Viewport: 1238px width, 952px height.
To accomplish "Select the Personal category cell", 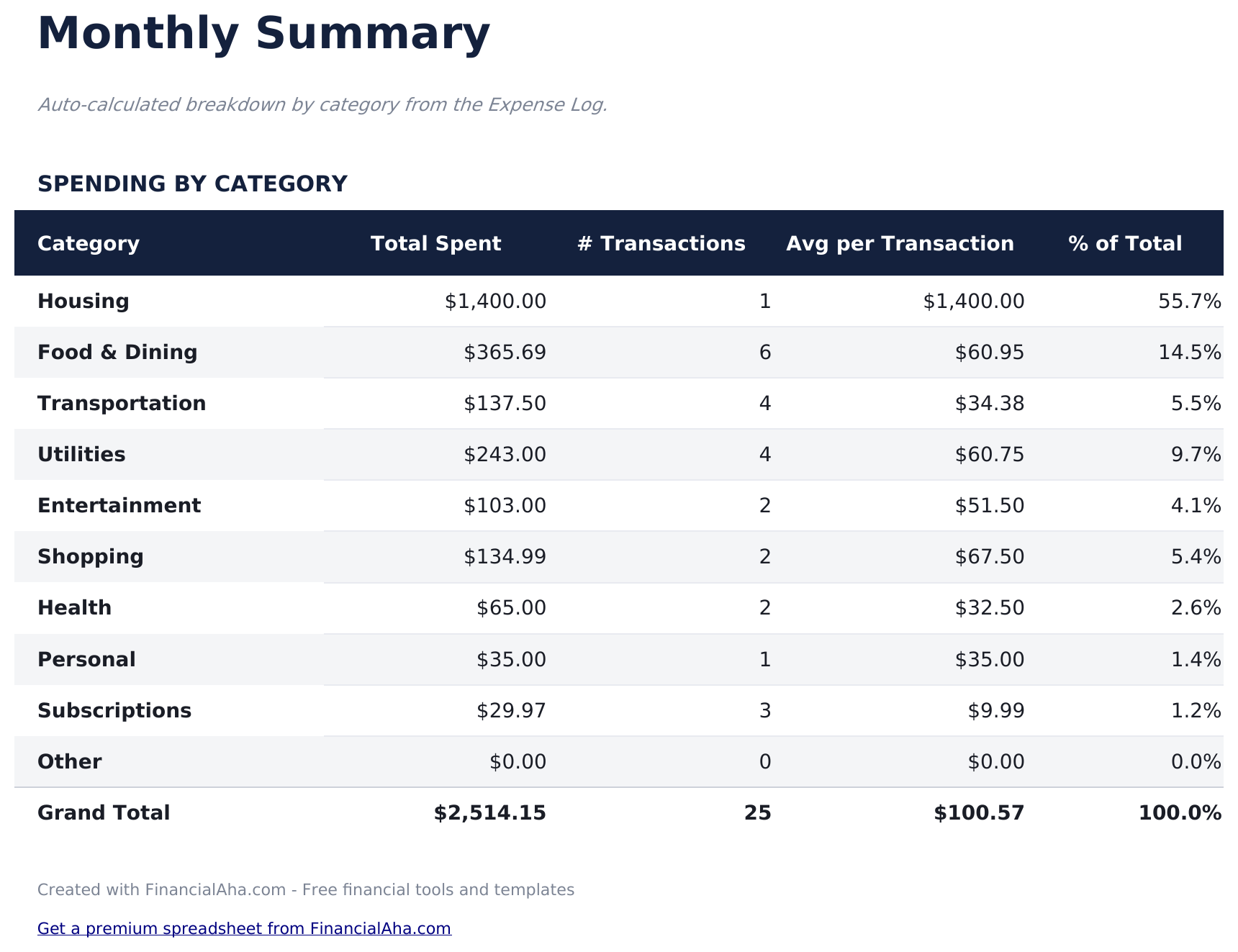I will tap(86, 659).
